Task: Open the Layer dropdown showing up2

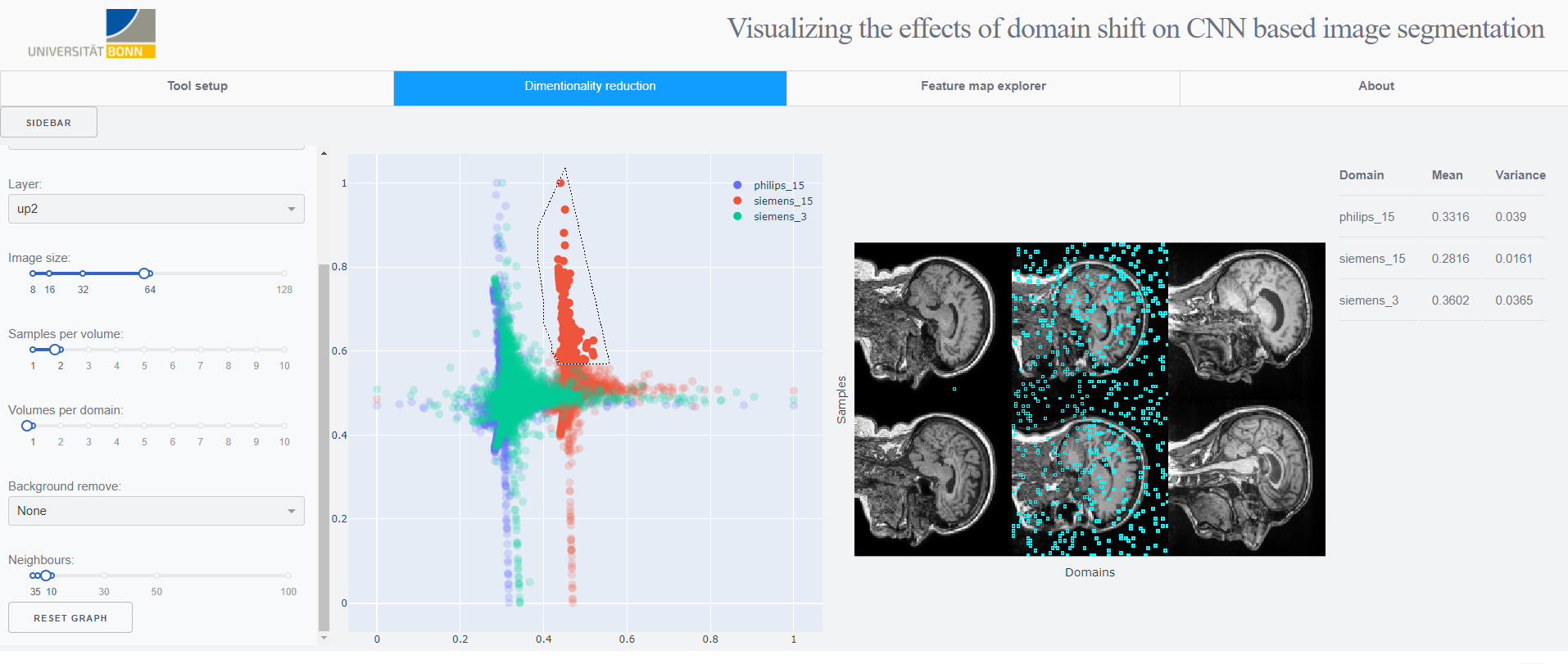Action: pyautogui.click(x=156, y=209)
